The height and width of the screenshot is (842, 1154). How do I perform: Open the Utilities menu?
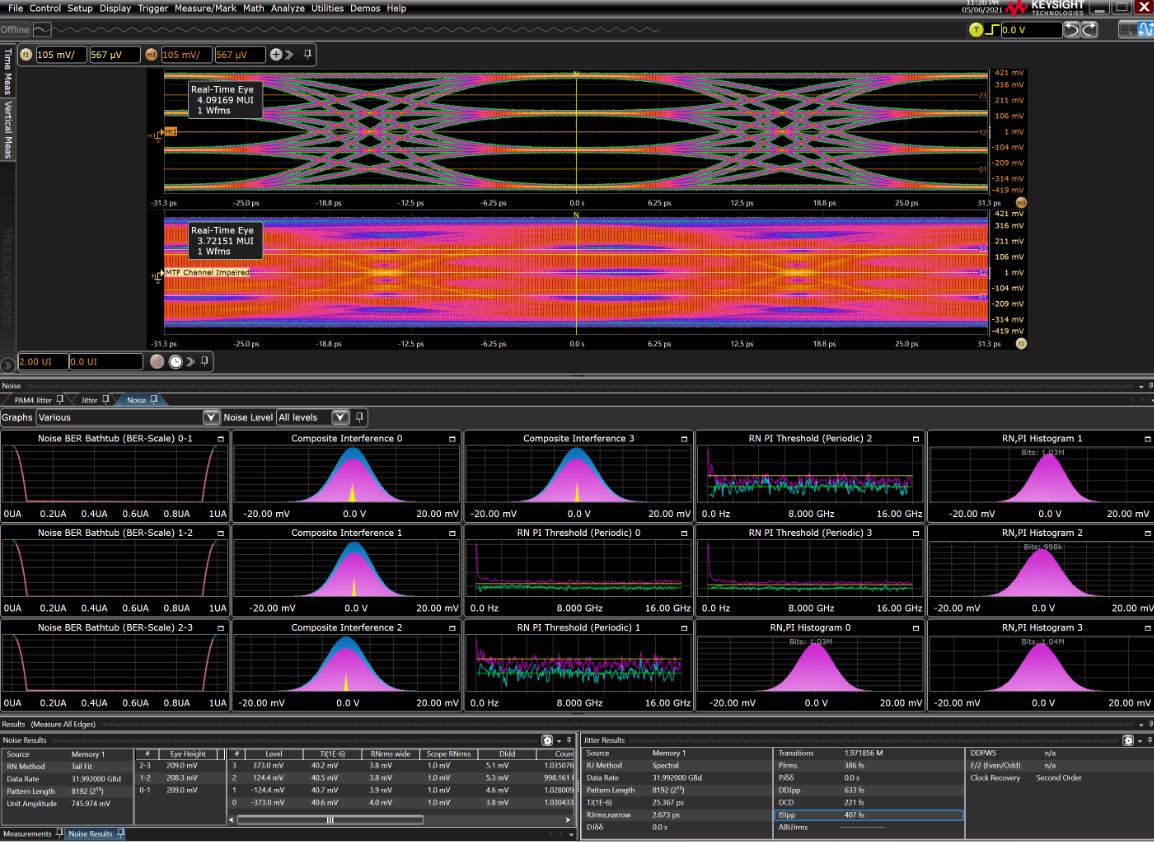pos(328,8)
